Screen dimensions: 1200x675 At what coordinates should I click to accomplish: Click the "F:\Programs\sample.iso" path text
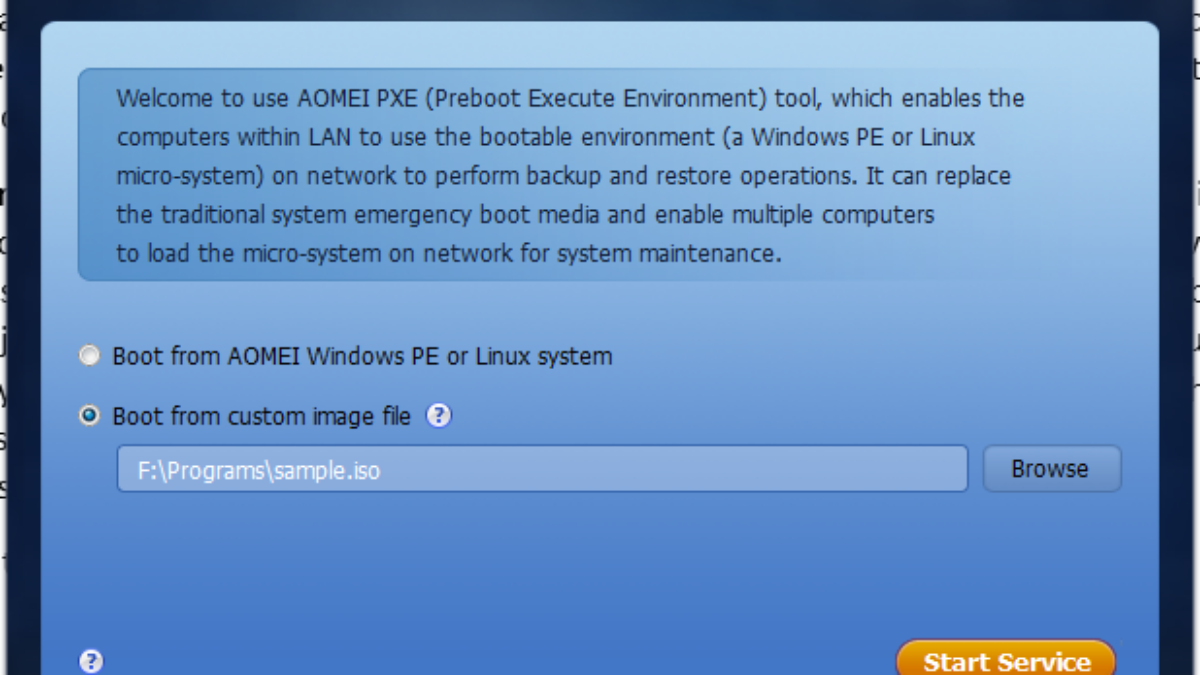tap(259, 470)
